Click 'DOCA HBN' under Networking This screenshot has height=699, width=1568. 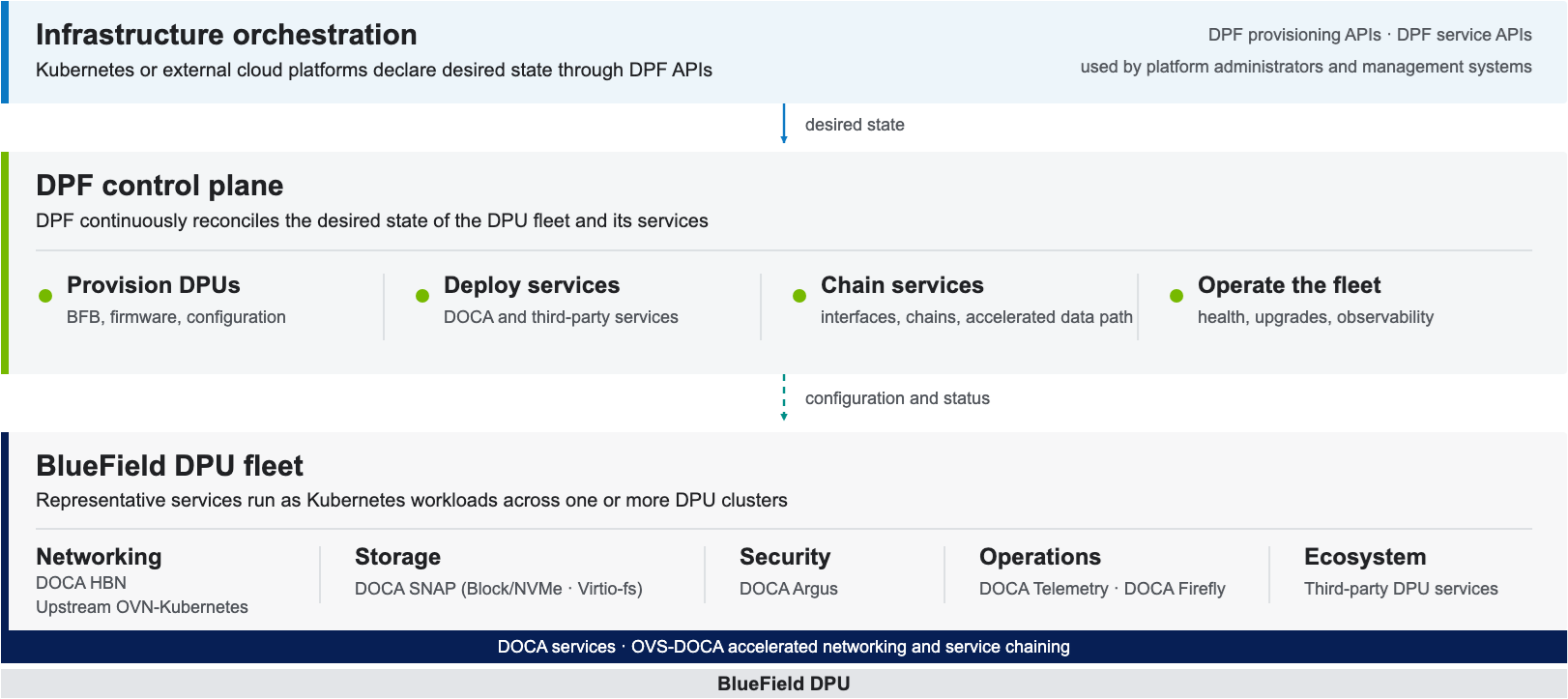(x=81, y=583)
